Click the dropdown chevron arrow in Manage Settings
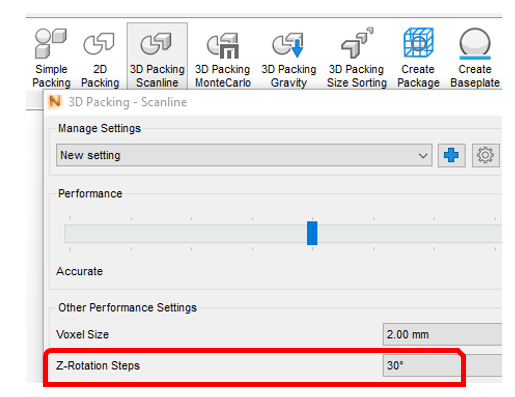This screenshot has height=397, width=515. tap(423, 156)
